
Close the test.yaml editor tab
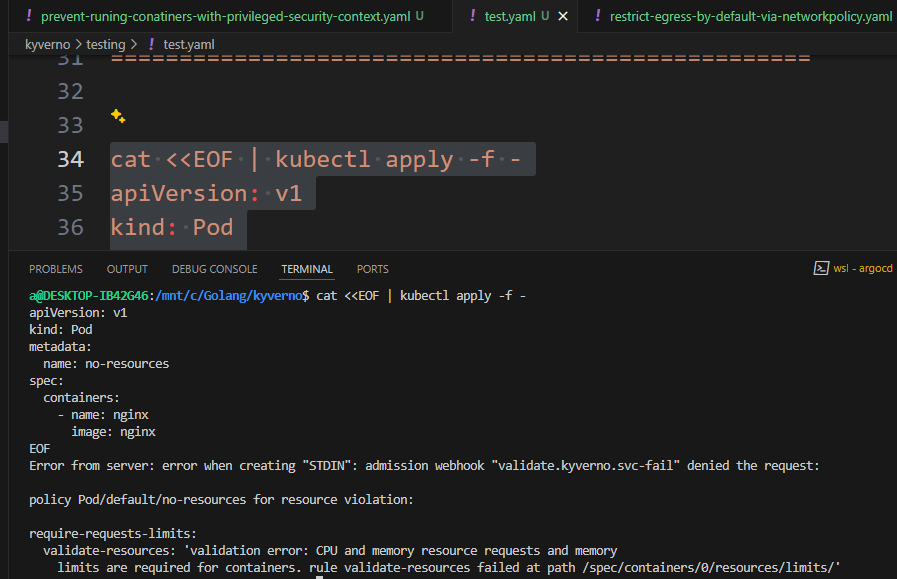(561, 16)
